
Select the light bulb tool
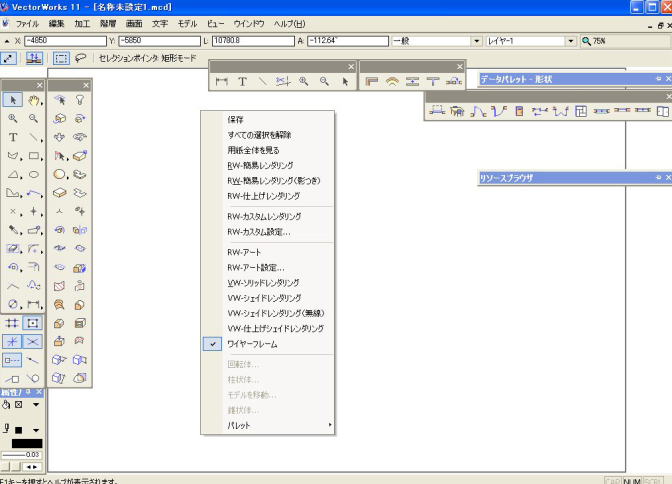[x=80, y=100]
